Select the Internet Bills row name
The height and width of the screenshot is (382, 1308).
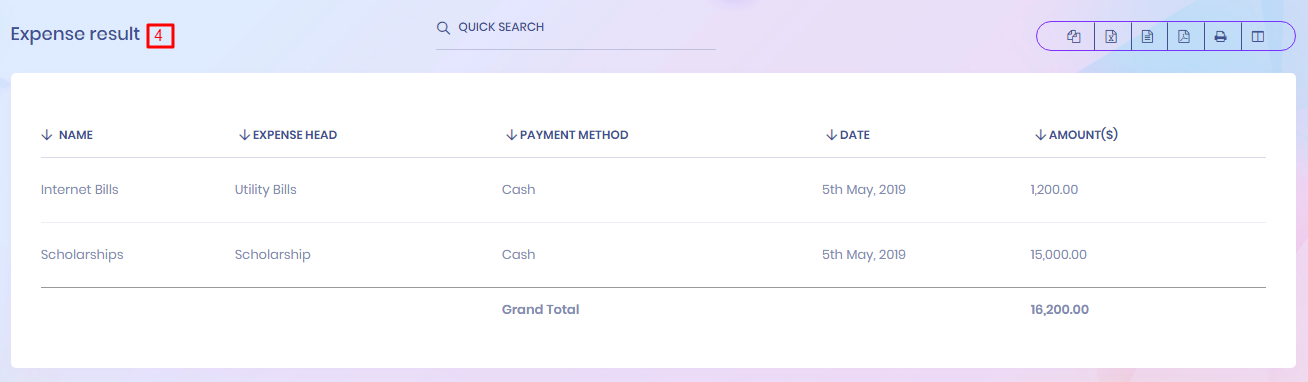[x=80, y=189]
